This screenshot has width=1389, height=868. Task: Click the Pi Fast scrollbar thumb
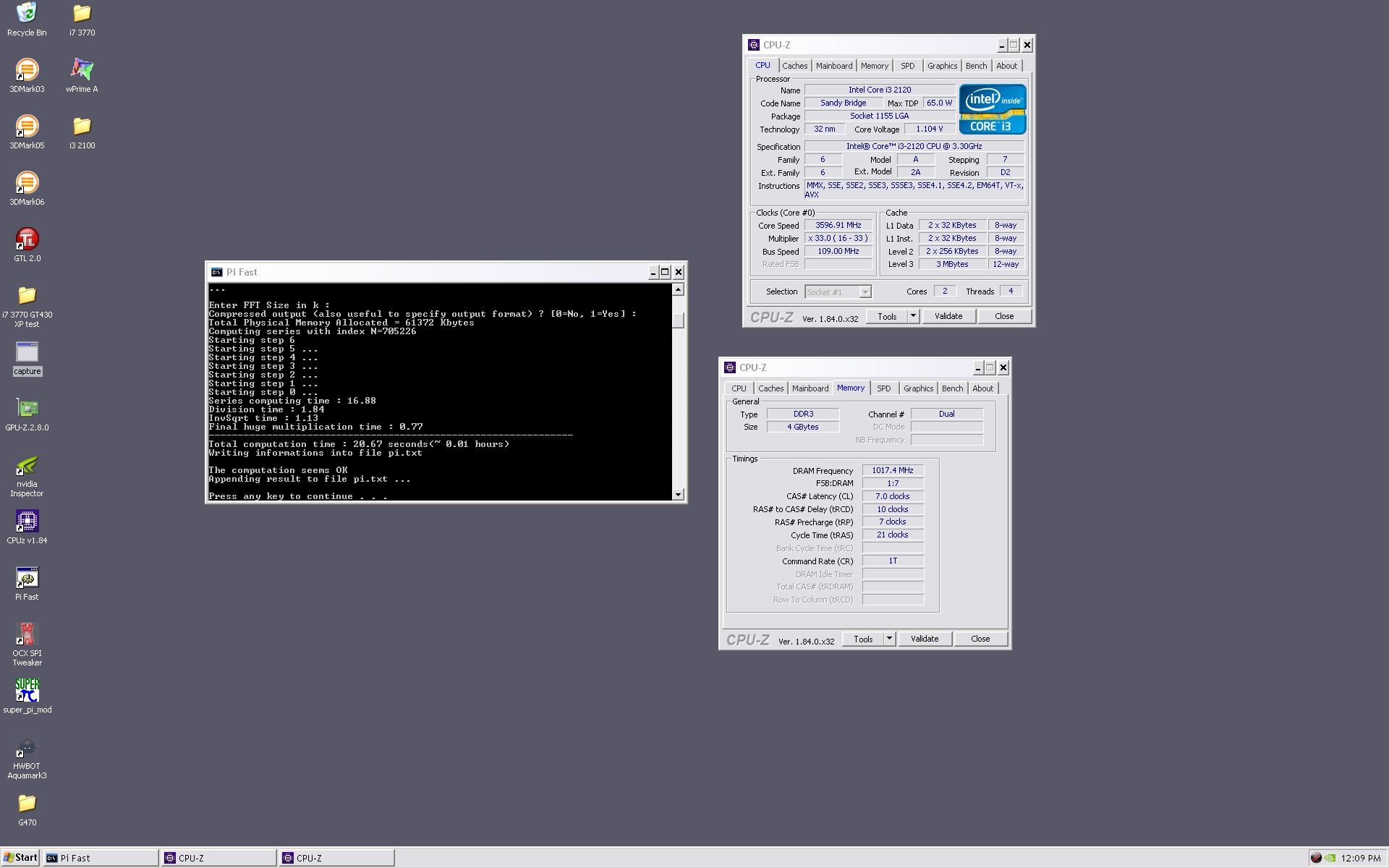pos(678,320)
